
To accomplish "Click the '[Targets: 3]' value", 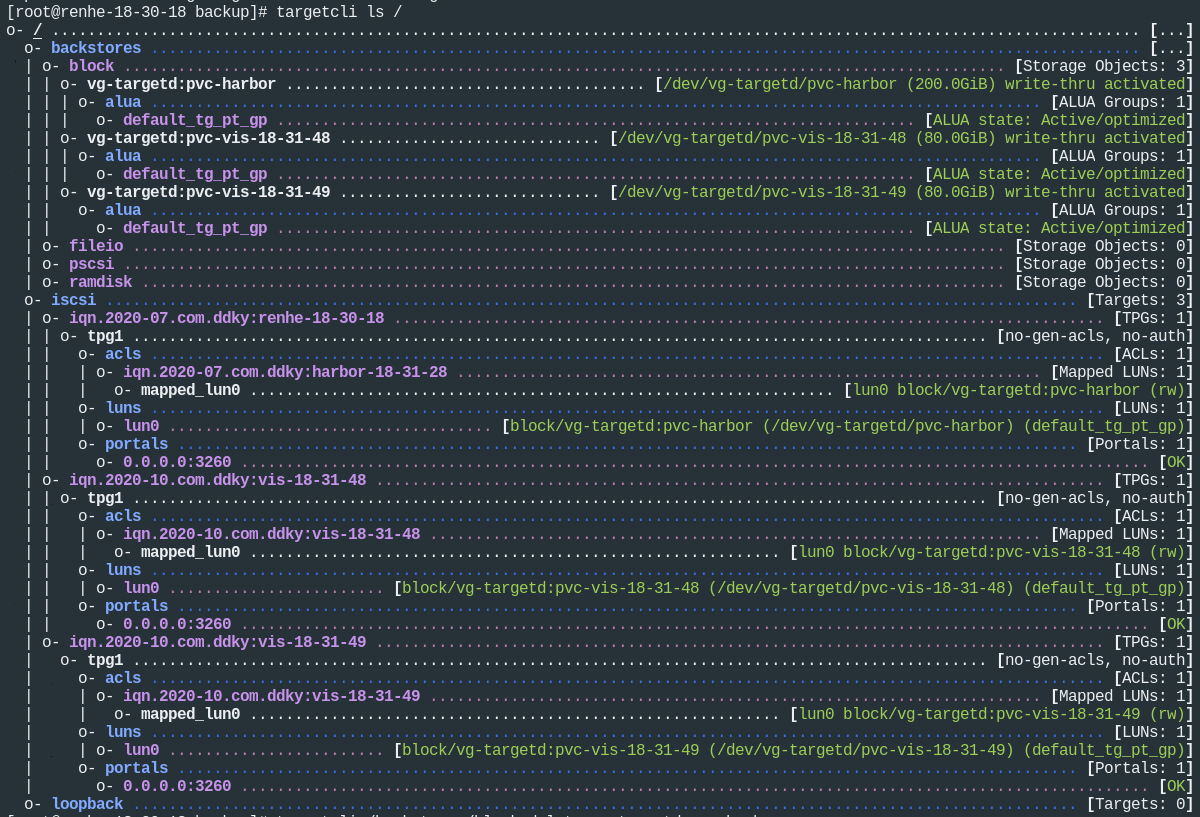I will point(1140,300).
